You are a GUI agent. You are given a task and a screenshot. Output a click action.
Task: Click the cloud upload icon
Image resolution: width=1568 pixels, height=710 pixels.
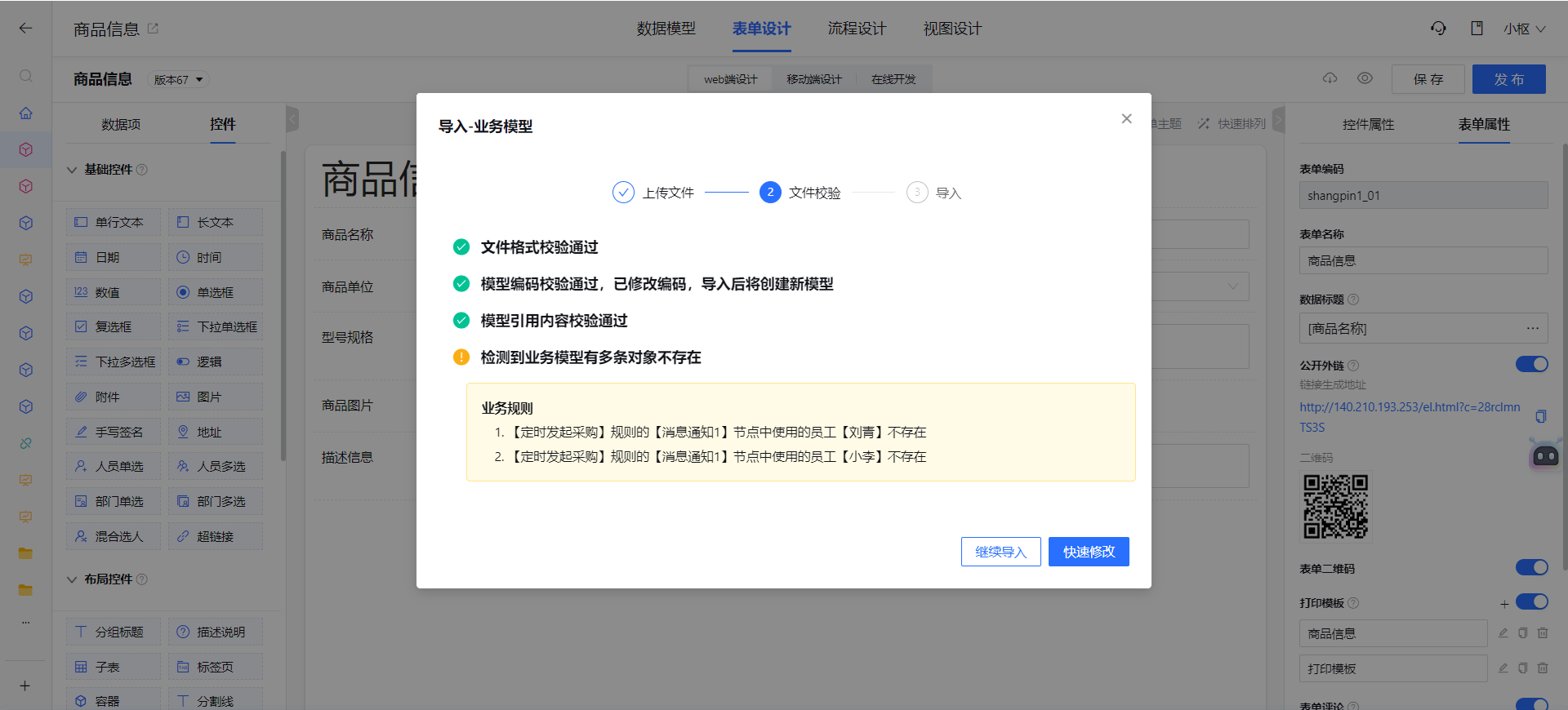[x=1330, y=78]
